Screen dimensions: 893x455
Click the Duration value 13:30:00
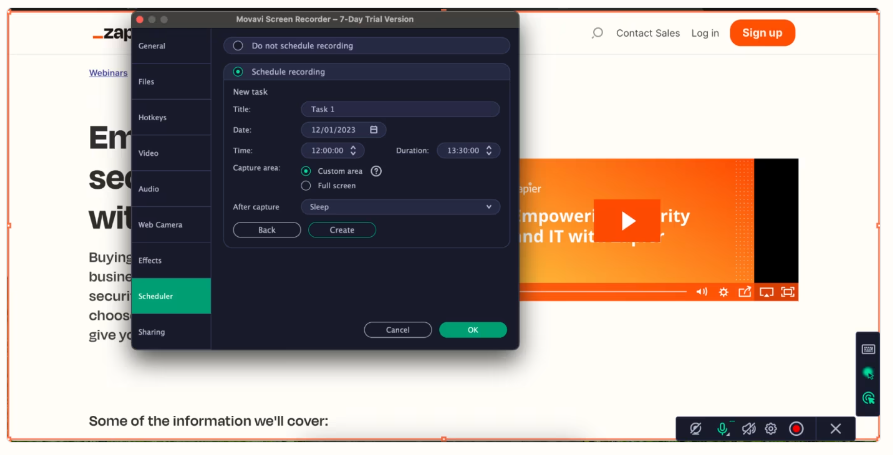pyautogui.click(x=463, y=150)
